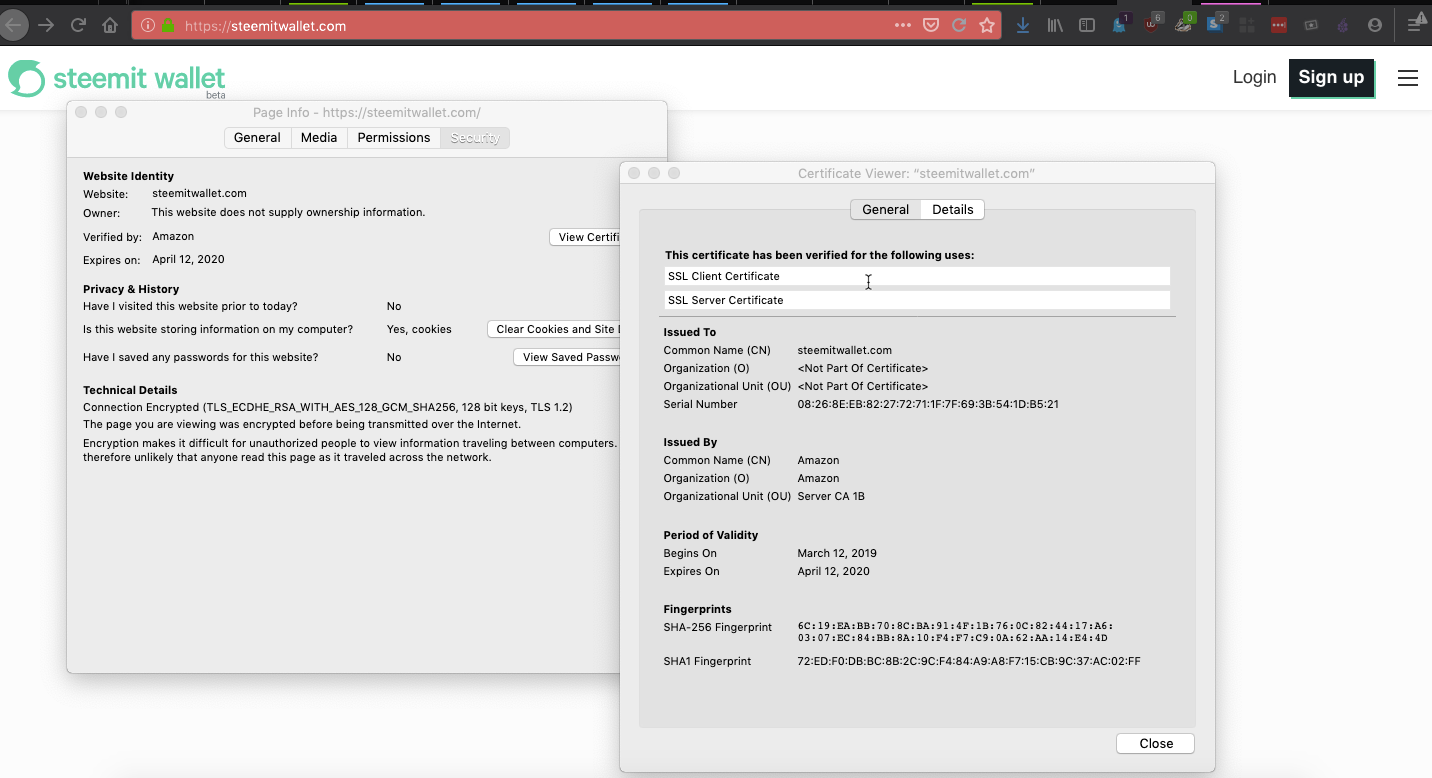
Task: Open the blue S extension with badge 2
Action: tap(1216, 25)
